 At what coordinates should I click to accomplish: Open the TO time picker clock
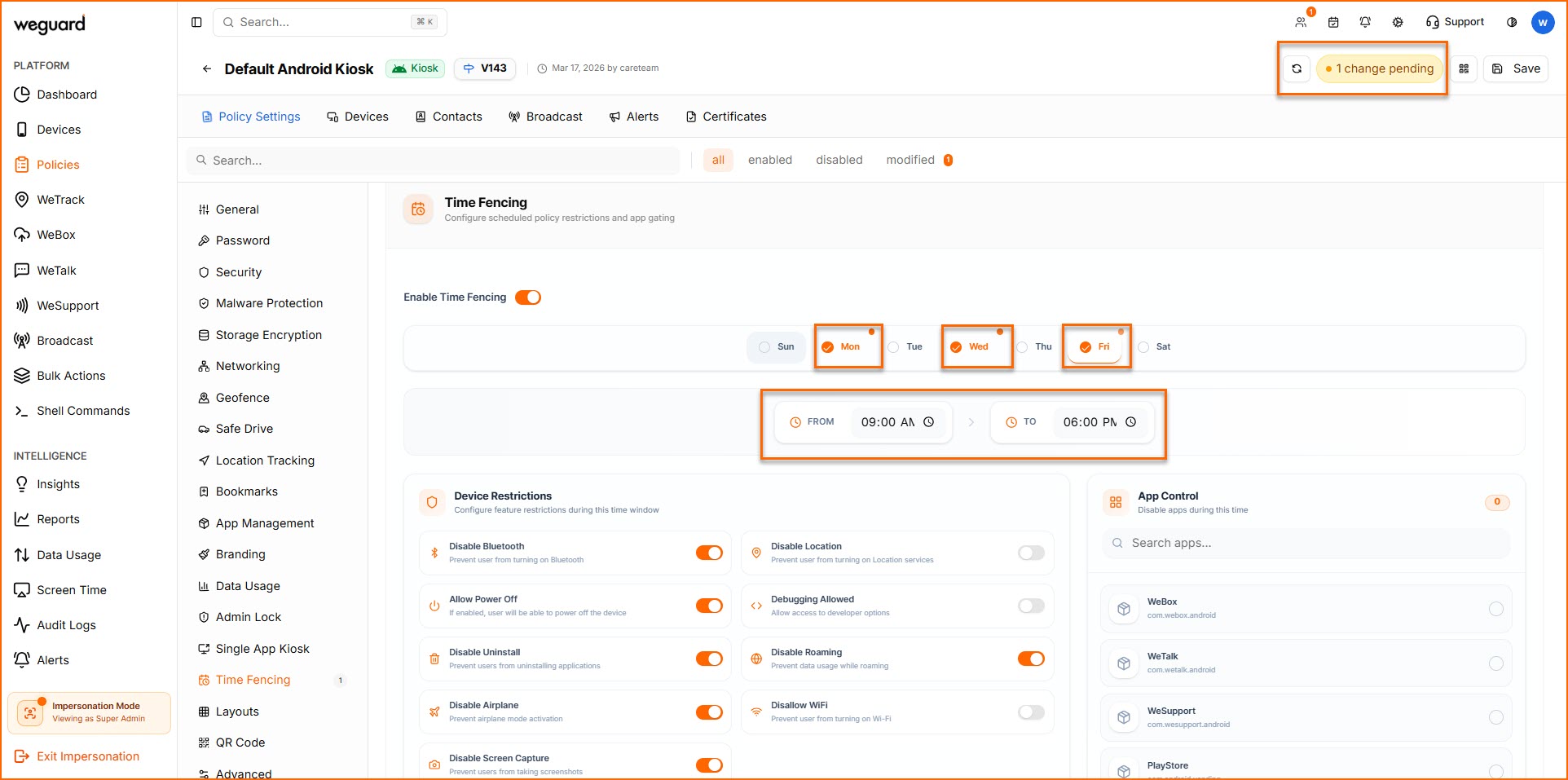(x=1130, y=422)
